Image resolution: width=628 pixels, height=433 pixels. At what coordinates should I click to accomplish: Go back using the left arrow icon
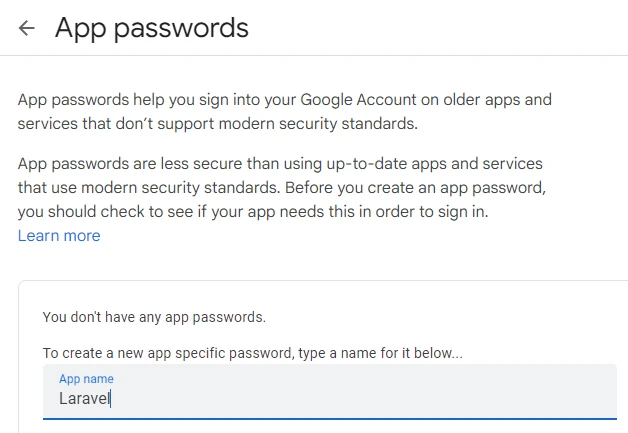click(27, 28)
